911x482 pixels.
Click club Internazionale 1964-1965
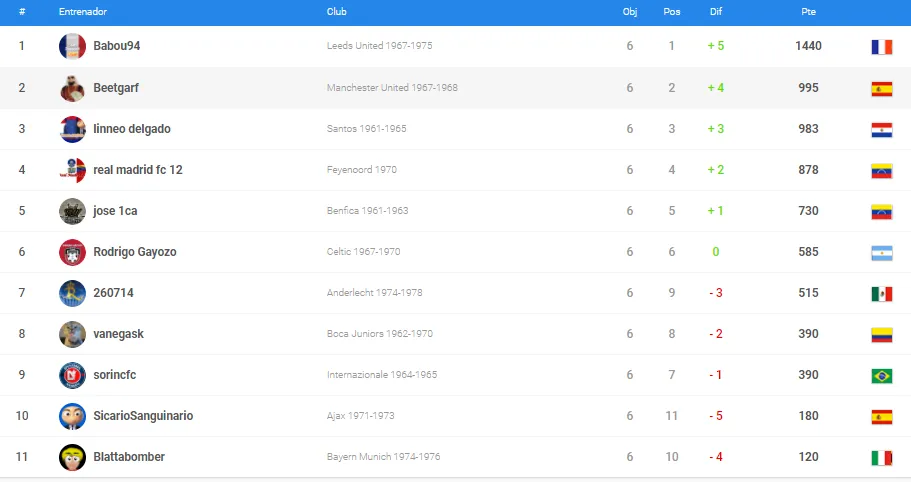[x=382, y=375]
